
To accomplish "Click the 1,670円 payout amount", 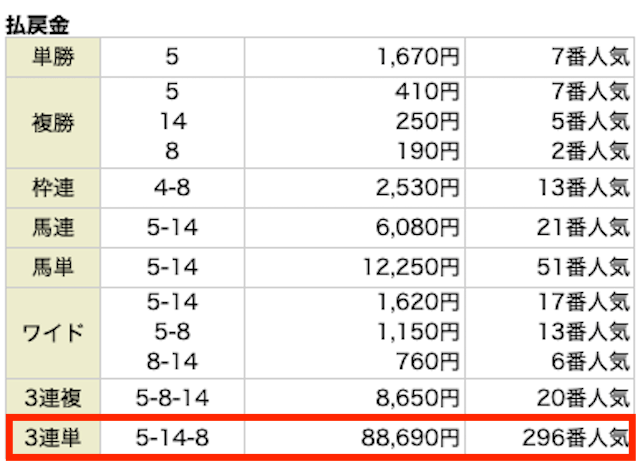I will pyautogui.click(x=418, y=58).
